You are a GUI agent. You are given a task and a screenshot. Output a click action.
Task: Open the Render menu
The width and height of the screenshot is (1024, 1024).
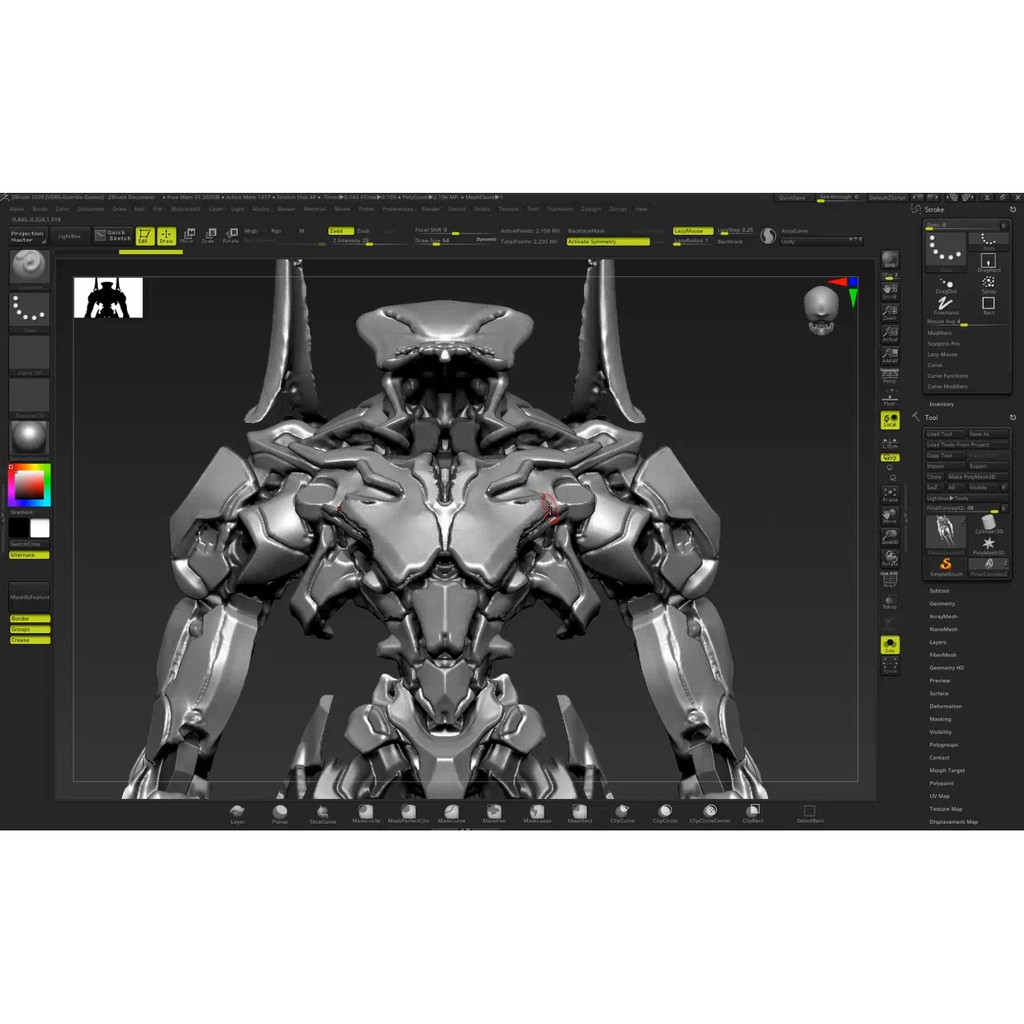click(430, 209)
